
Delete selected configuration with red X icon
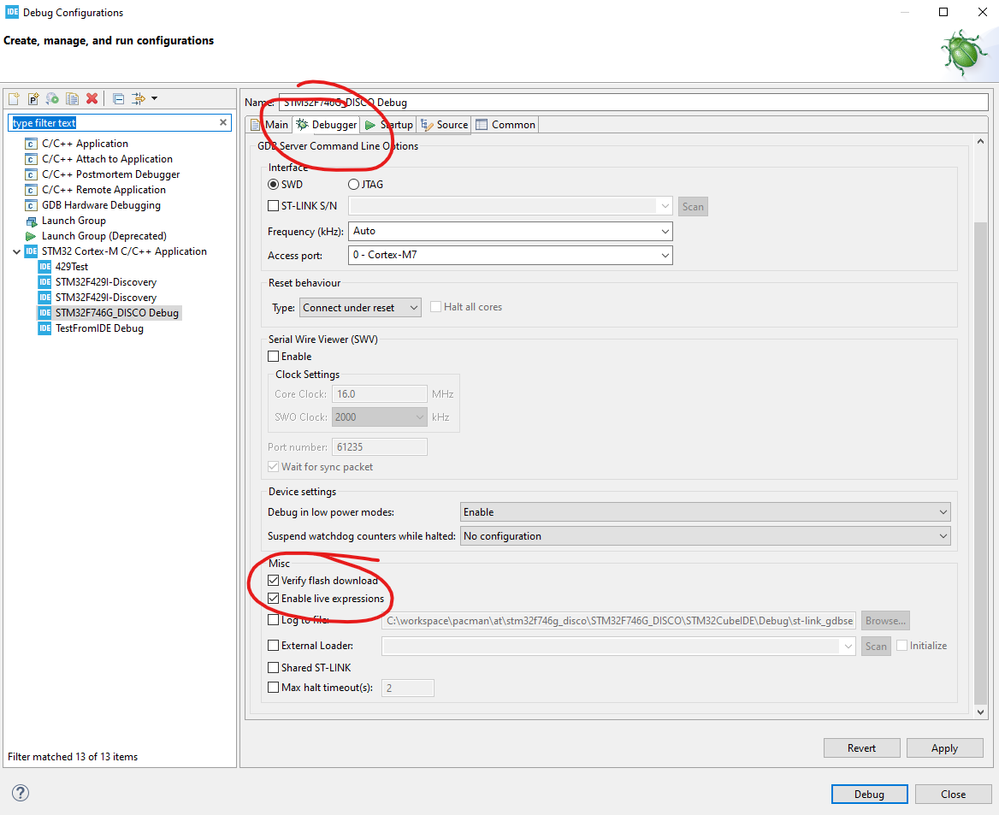tap(92, 99)
